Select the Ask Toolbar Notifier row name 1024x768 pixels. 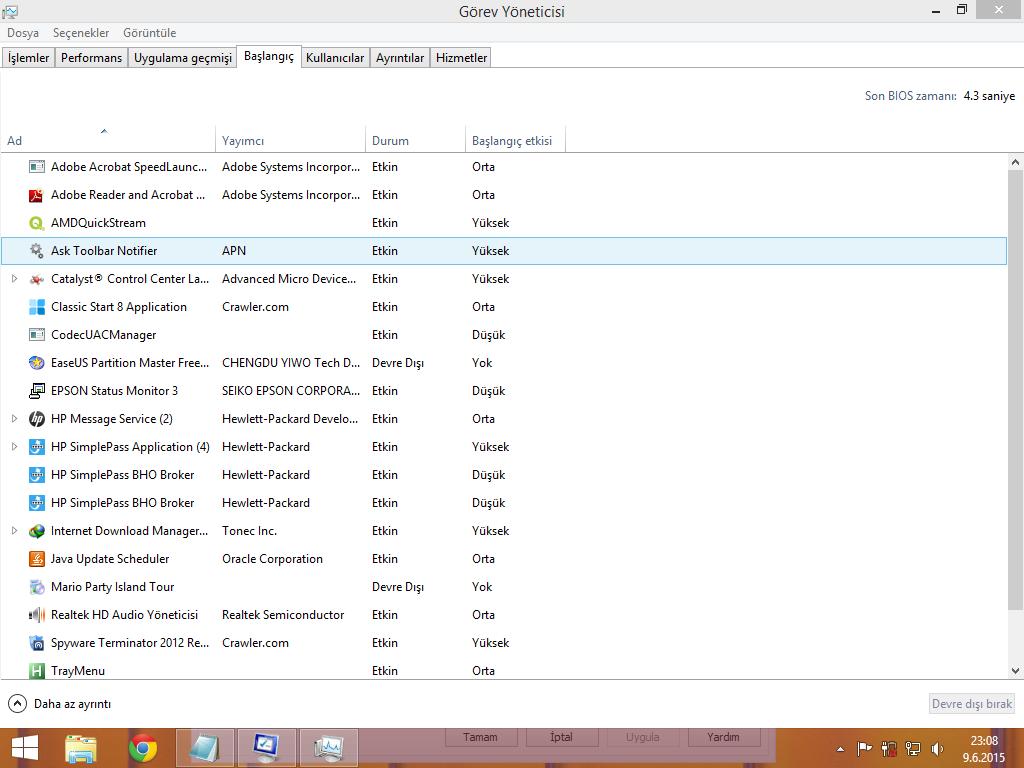click(x=104, y=251)
